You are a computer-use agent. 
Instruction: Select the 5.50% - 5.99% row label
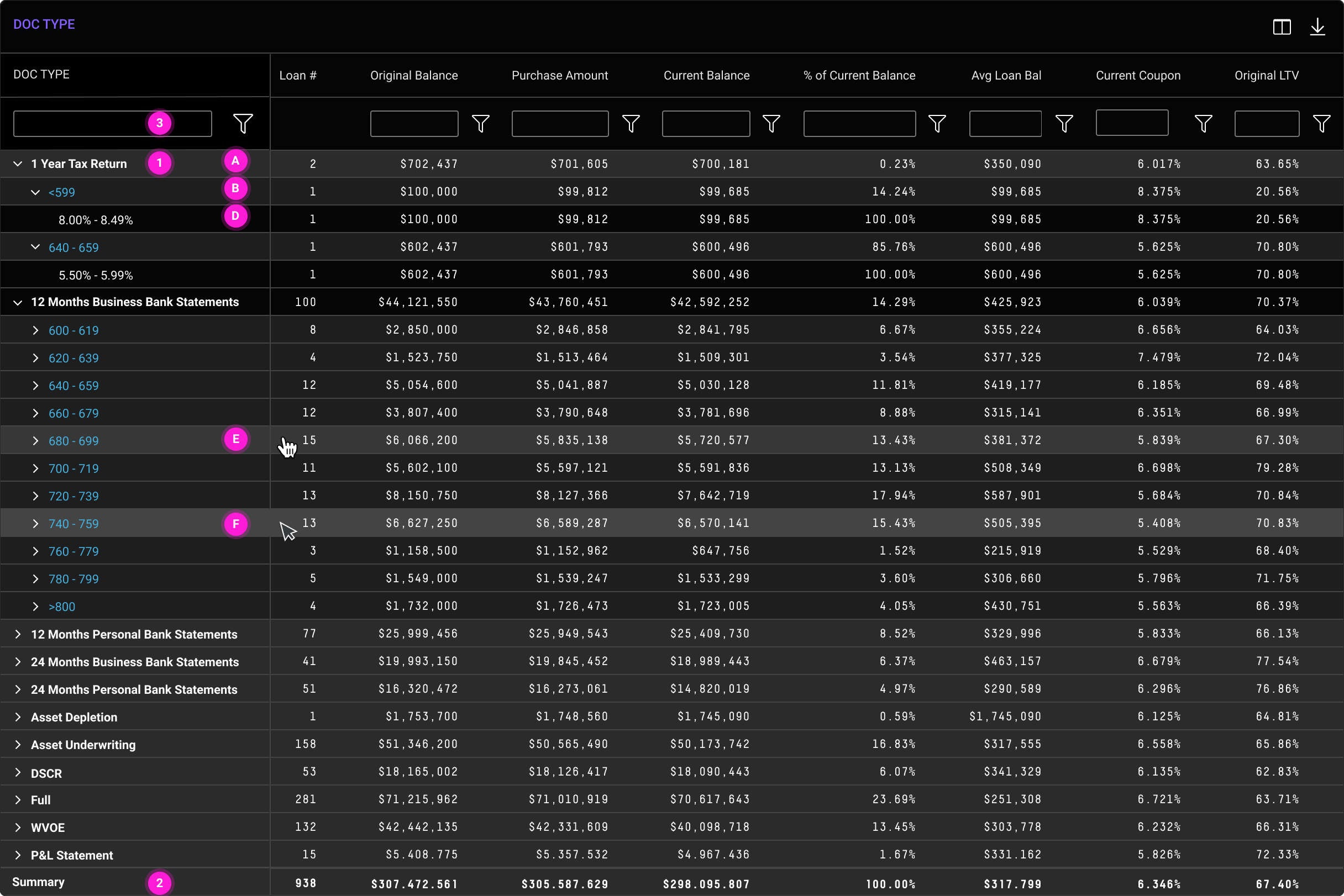[96, 276]
